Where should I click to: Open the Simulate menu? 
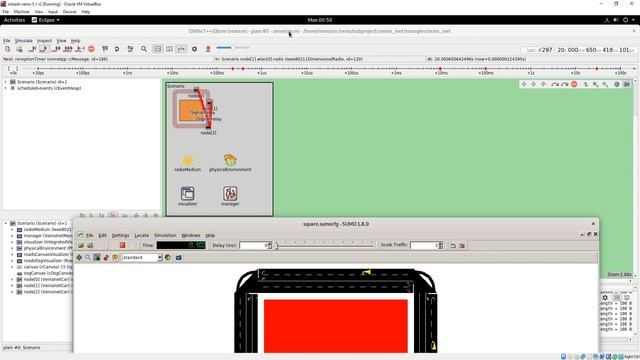coord(23,41)
